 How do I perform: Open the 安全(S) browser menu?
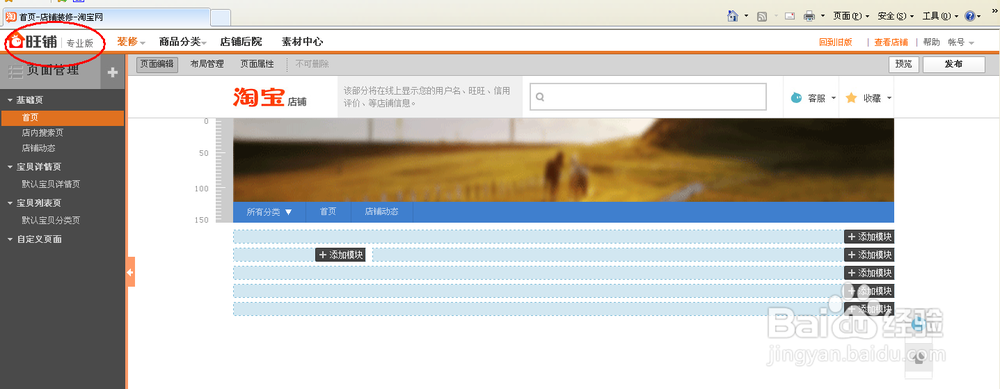pyautogui.click(x=895, y=16)
